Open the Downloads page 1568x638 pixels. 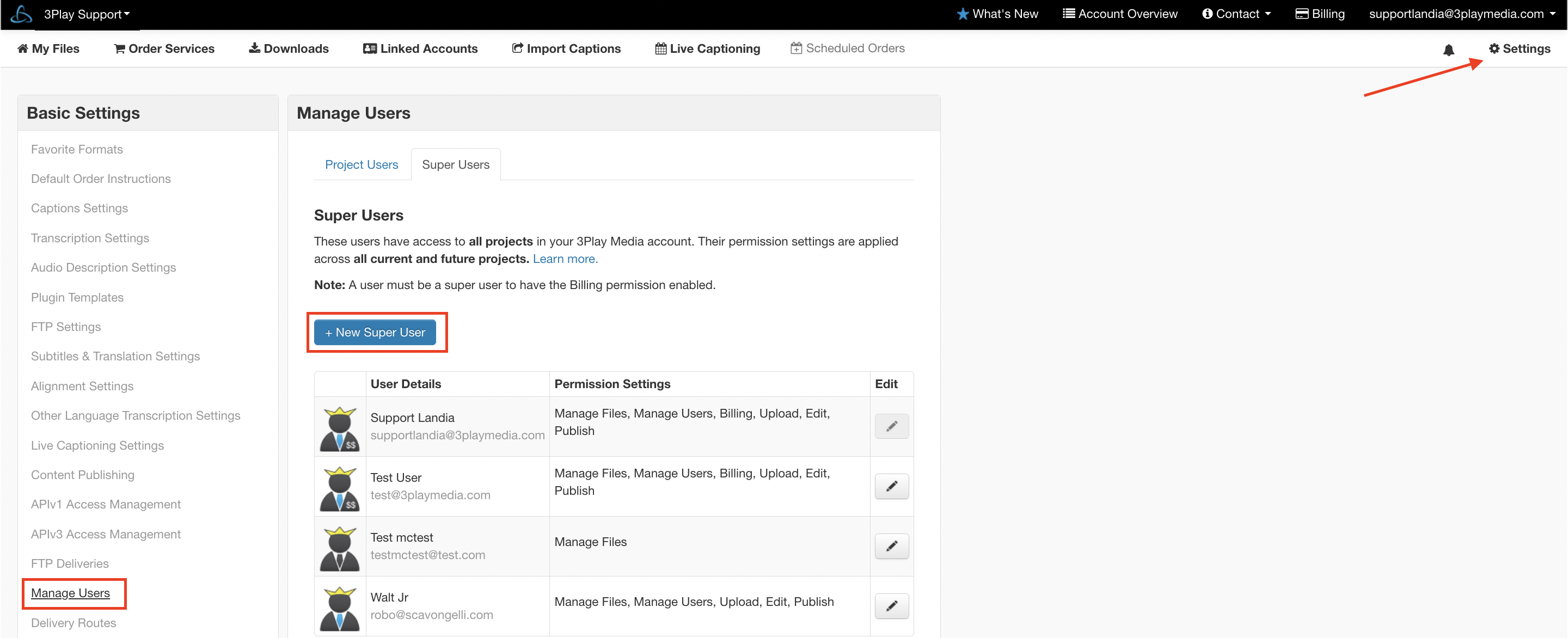point(289,48)
